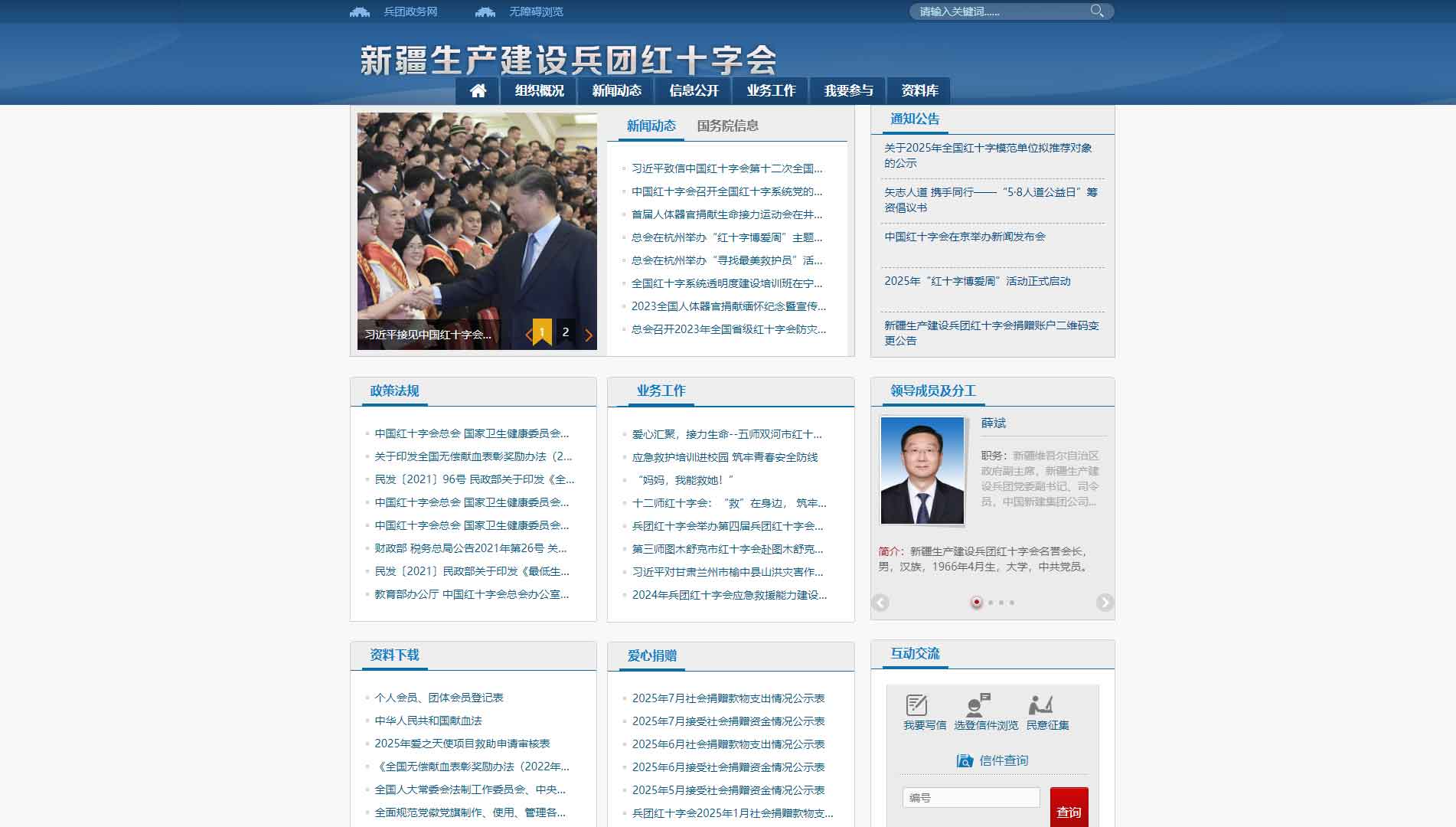The image size is (1456, 827).
Task: Open article “妈妈，我能救她！”
Action: tap(683, 480)
